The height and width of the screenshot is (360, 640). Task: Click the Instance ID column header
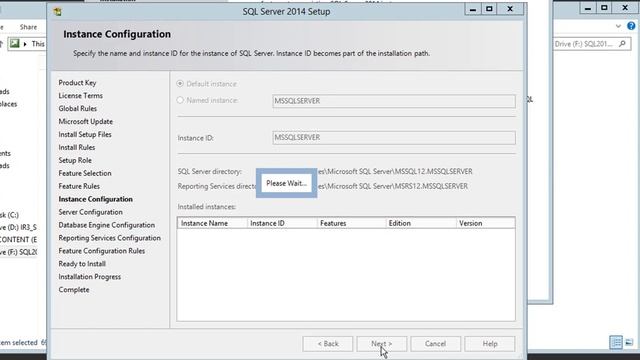point(282,223)
